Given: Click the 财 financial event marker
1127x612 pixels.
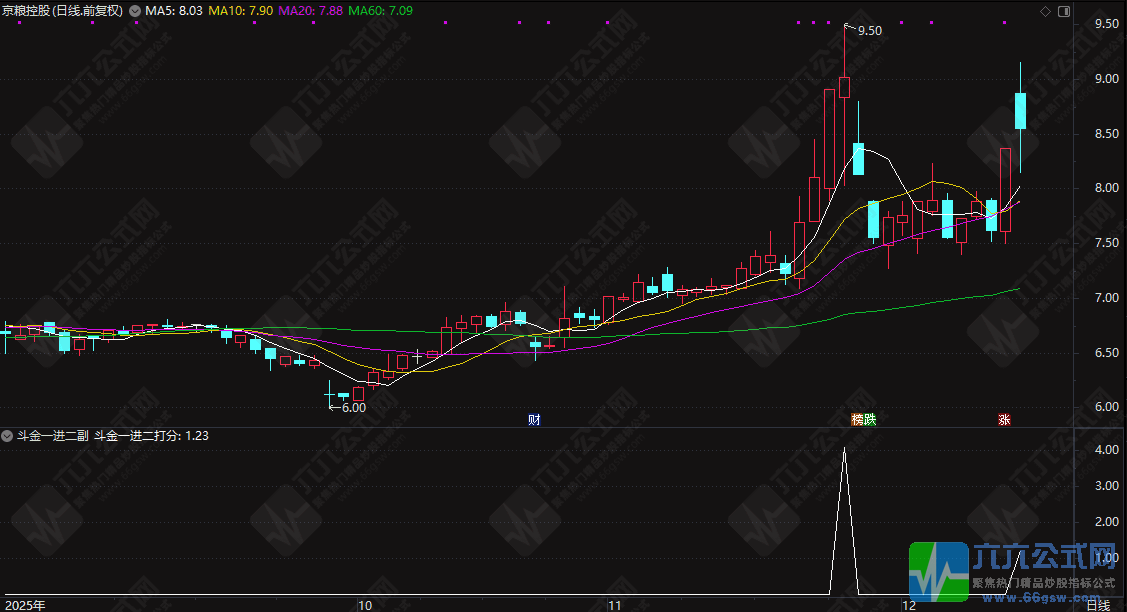Looking at the screenshot, I should pyautogui.click(x=534, y=420).
